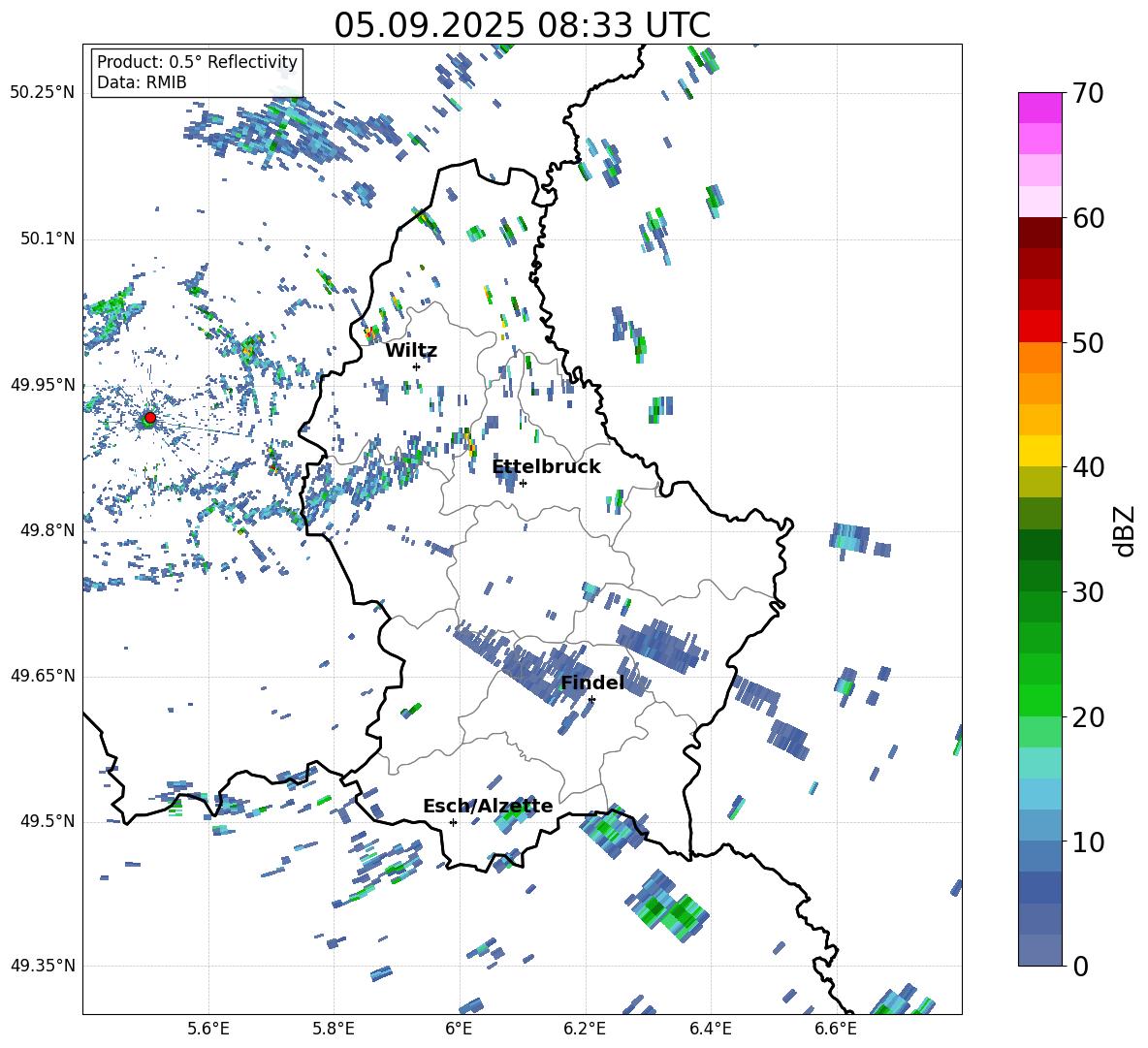Click the dark maroon 58-60 dBZ colorbar swatch
The width and height of the screenshot is (1148, 1048).
[x=1039, y=233]
